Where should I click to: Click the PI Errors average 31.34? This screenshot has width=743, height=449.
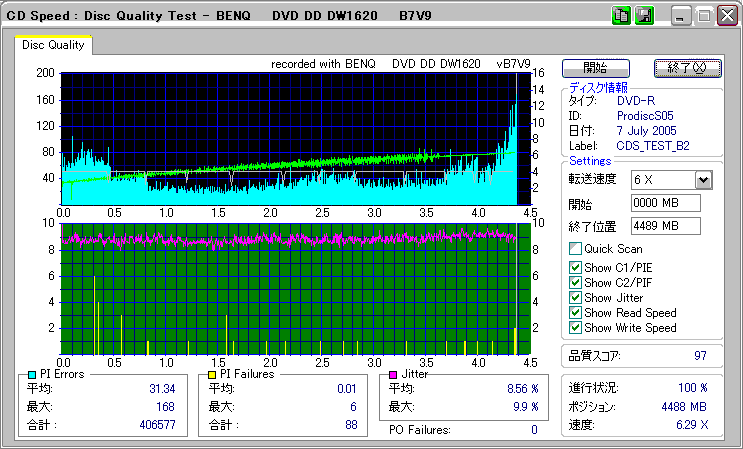tap(162, 389)
